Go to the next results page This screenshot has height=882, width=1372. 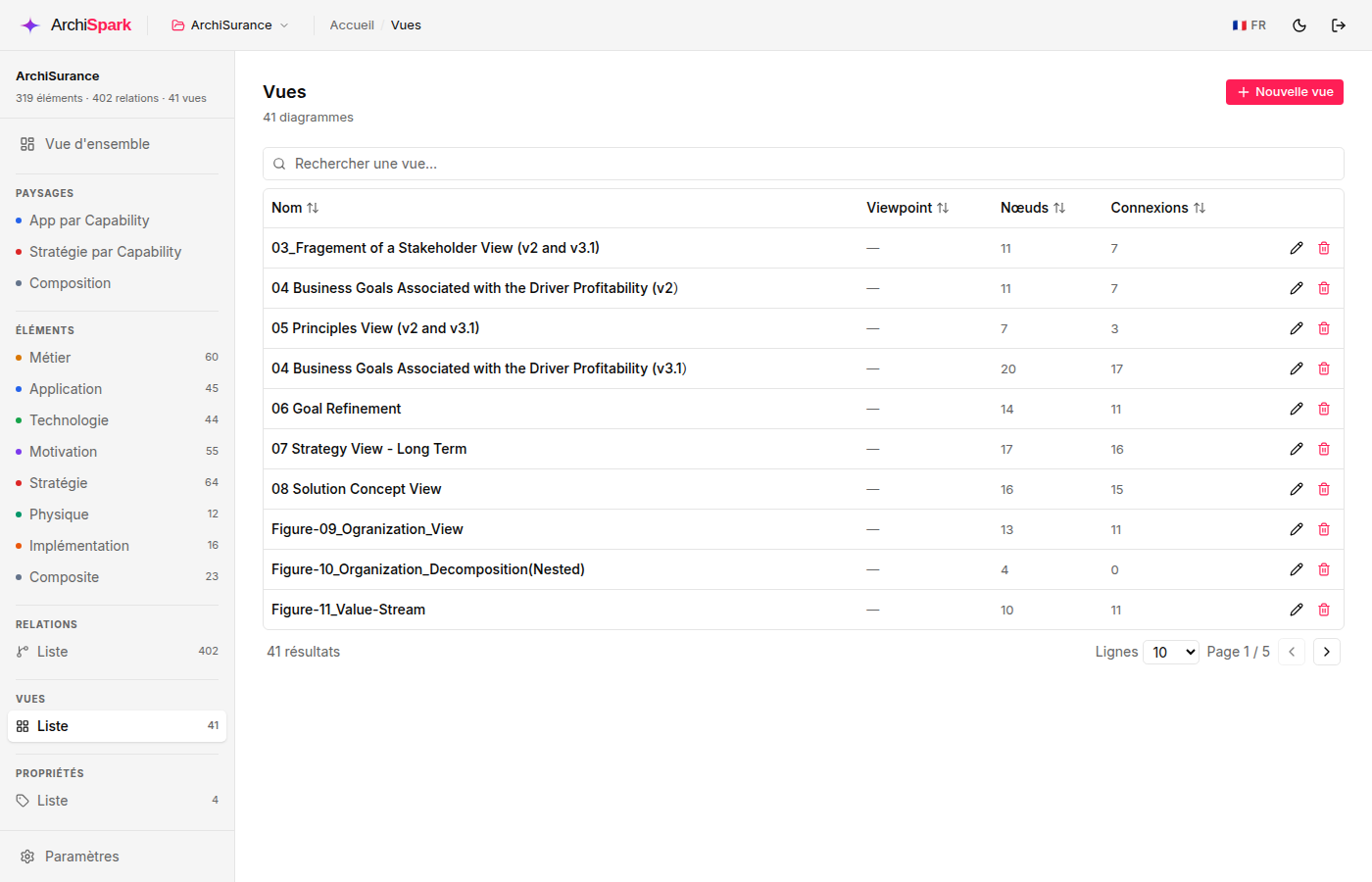tap(1327, 652)
